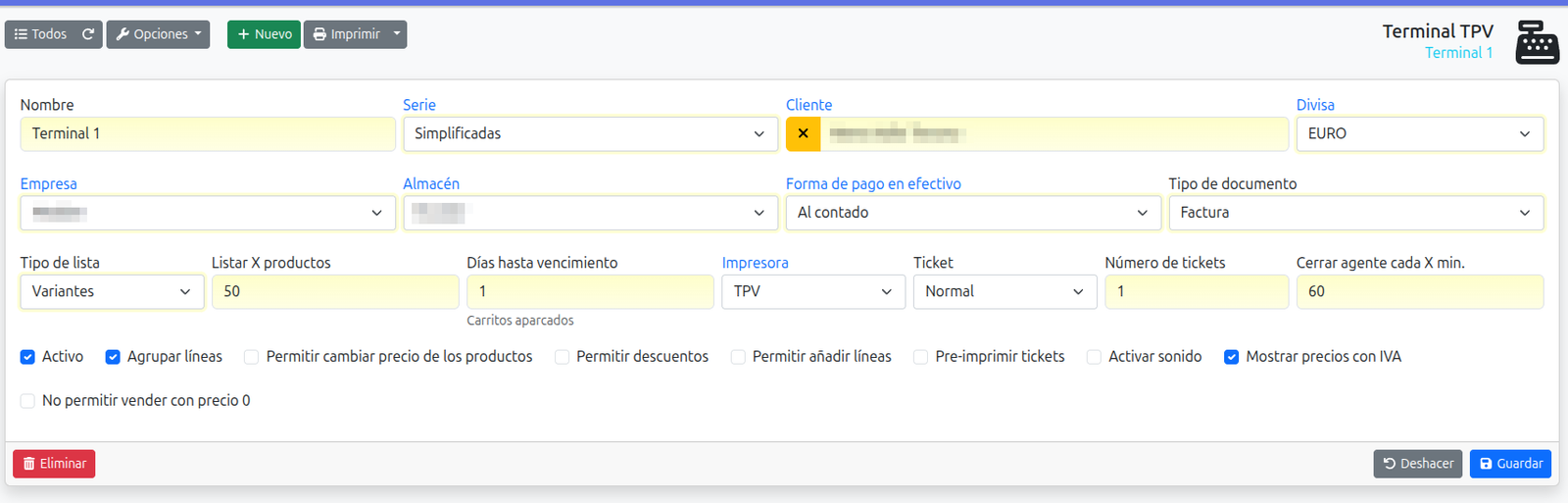Open the Serie dropdown showing Simplificadas
Screen dimensions: 1568x503
click(x=591, y=133)
